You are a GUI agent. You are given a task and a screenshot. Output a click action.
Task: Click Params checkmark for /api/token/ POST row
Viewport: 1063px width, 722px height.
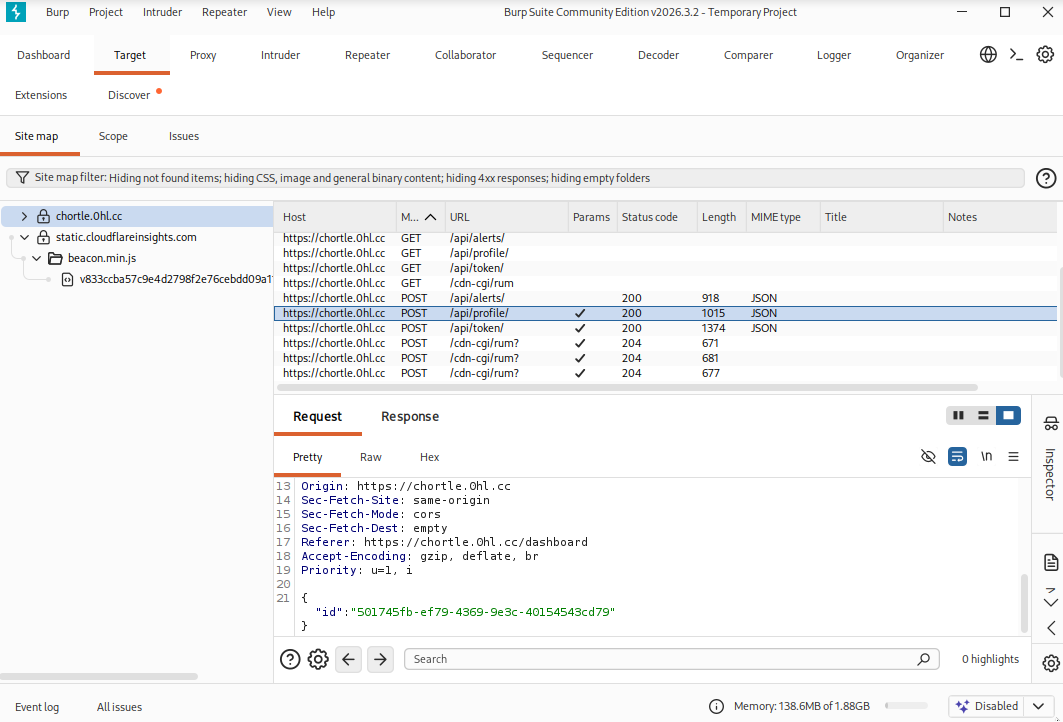[x=580, y=328]
